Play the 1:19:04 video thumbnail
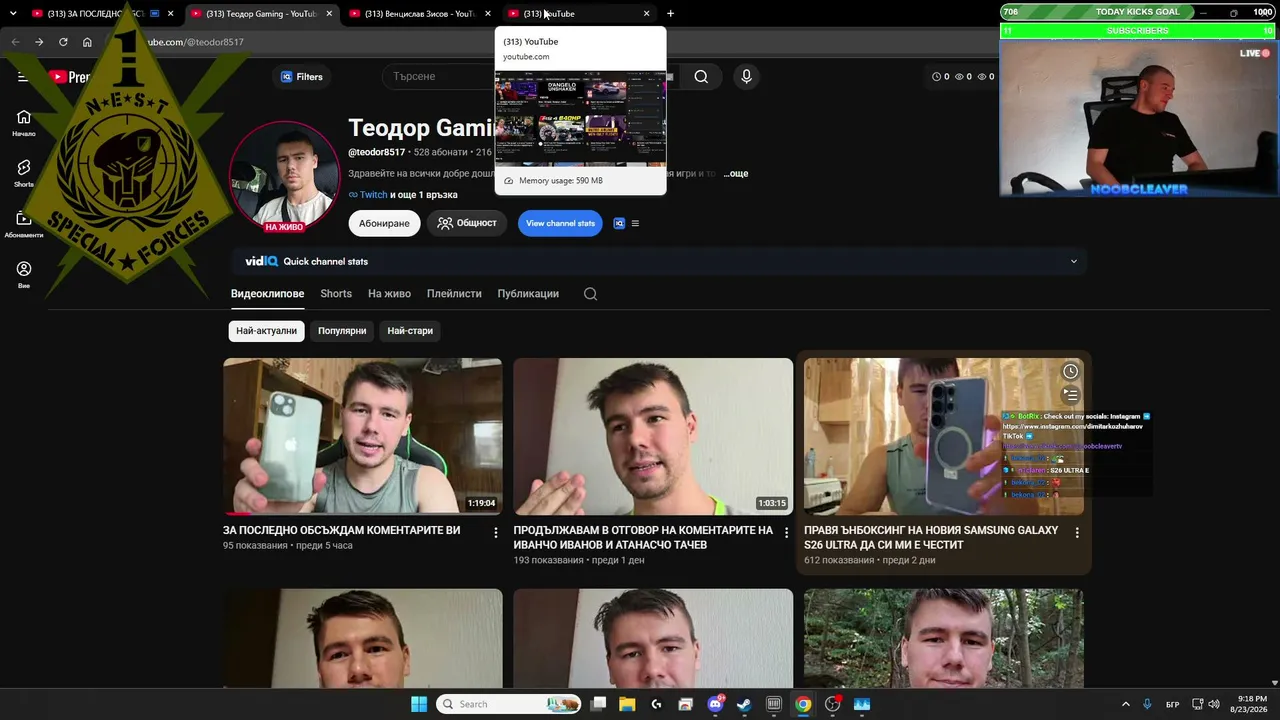 point(363,436)
